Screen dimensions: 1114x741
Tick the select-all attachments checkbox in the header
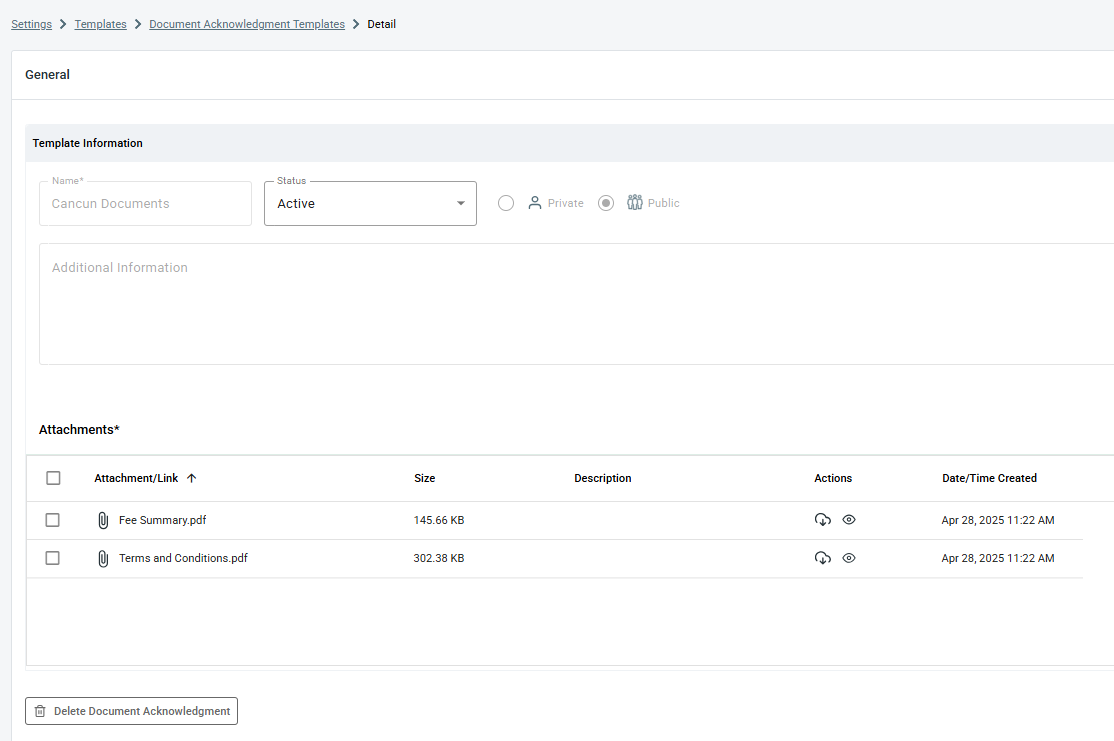coord(53,478)
